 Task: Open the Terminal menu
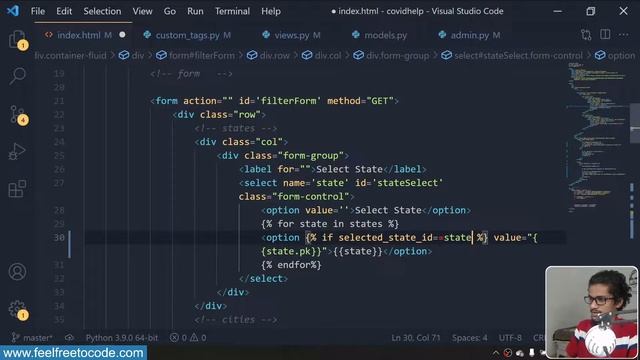[232, 11]
